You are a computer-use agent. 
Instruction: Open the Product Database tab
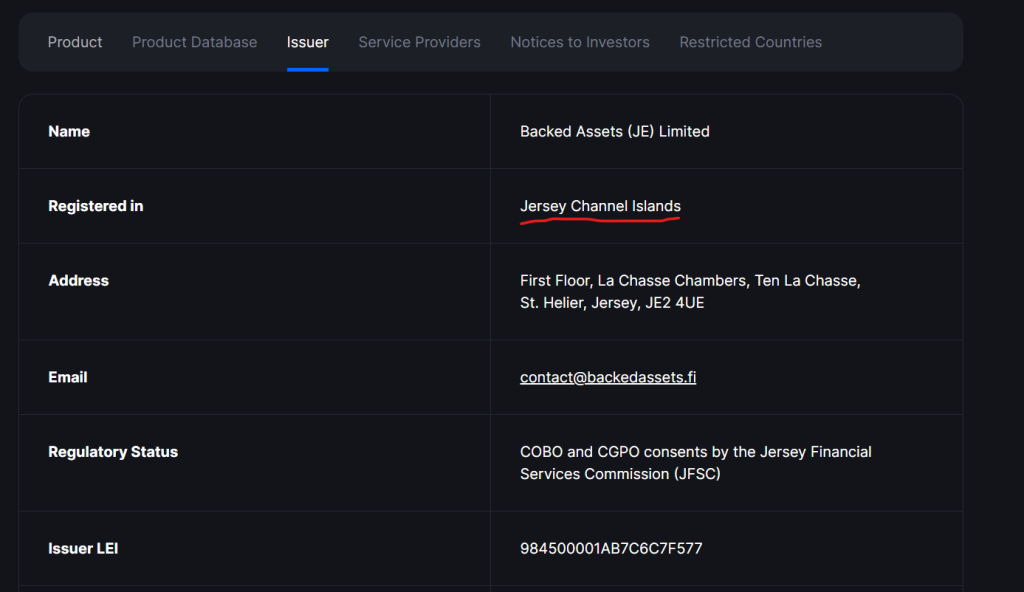194,42
